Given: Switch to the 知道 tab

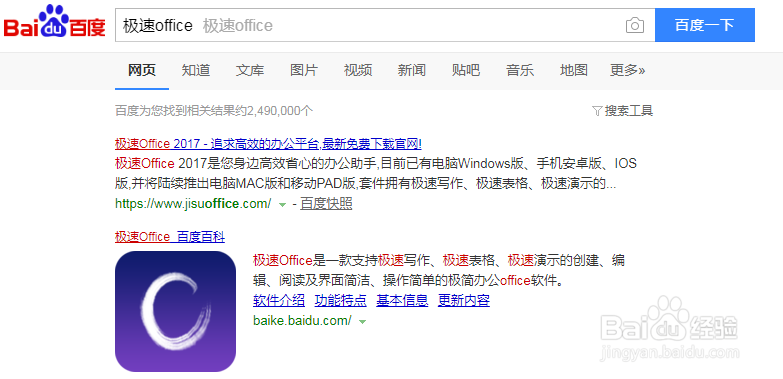Looking at the screenshot, I should 196,70.
